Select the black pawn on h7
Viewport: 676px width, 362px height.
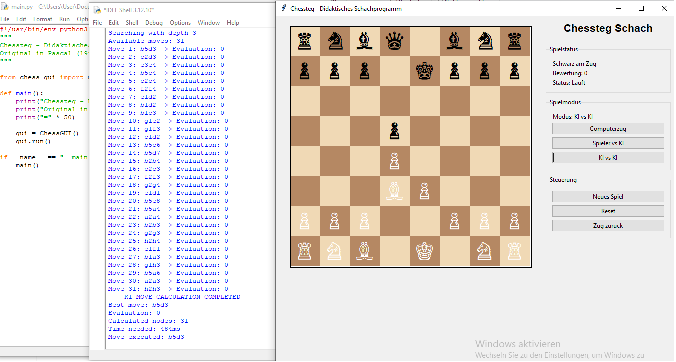tap(514, 71)
